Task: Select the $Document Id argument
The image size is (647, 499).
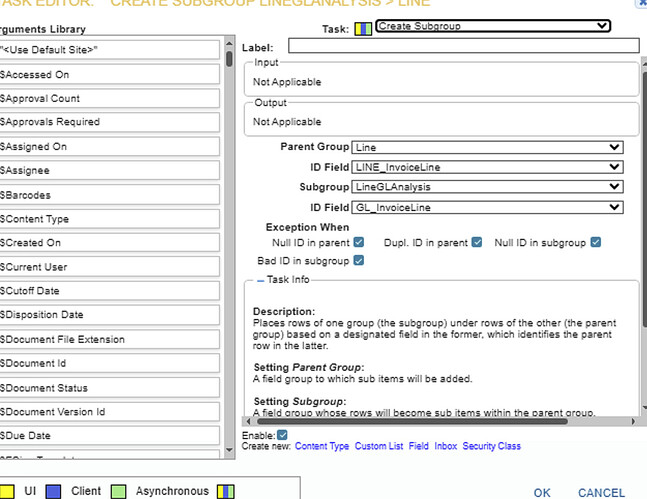Action: coord(109,363)
